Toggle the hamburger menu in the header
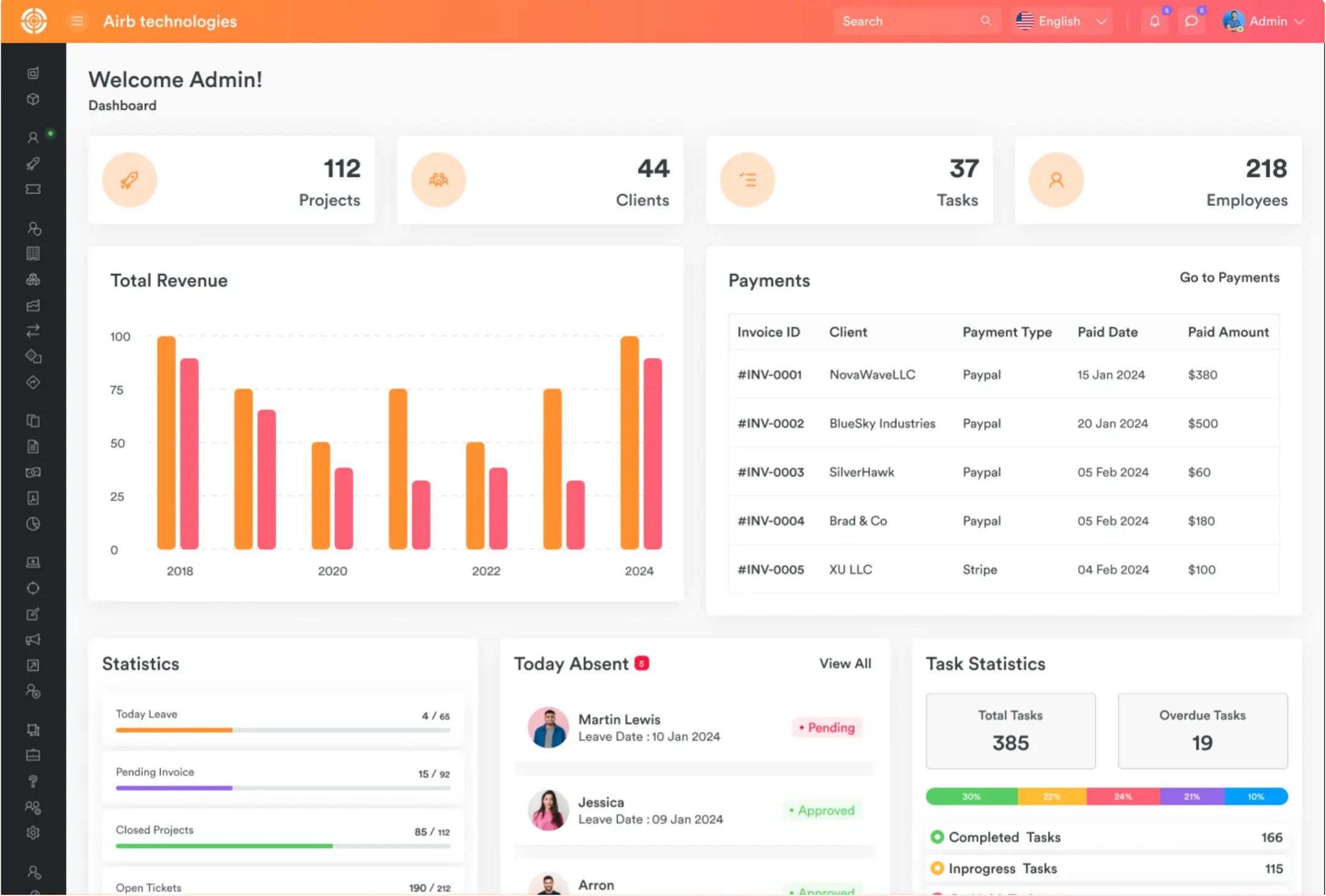This screenshot has width=1326, height=896. [x=77, y=21]
